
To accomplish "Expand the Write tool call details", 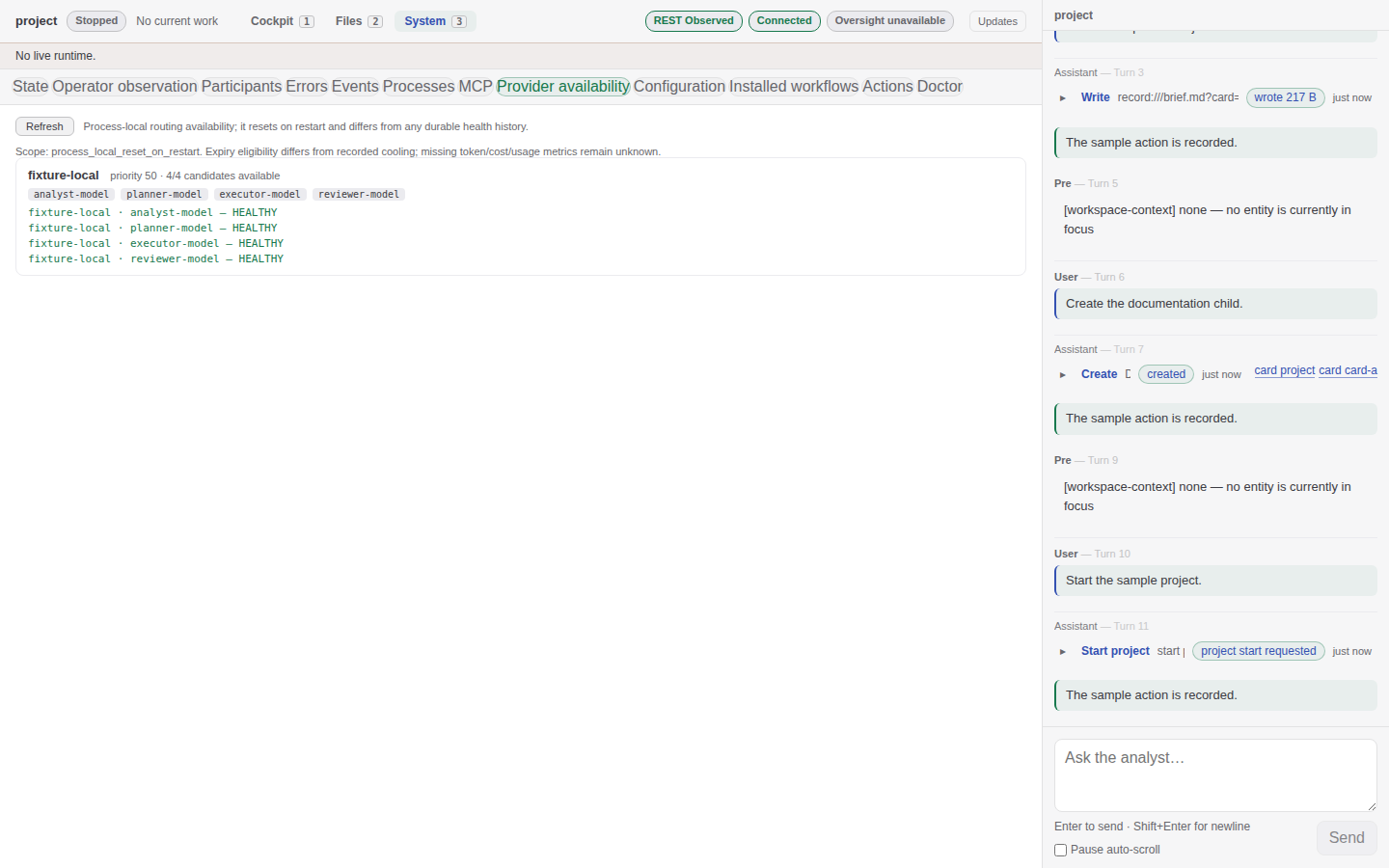I will point(1063,98).
